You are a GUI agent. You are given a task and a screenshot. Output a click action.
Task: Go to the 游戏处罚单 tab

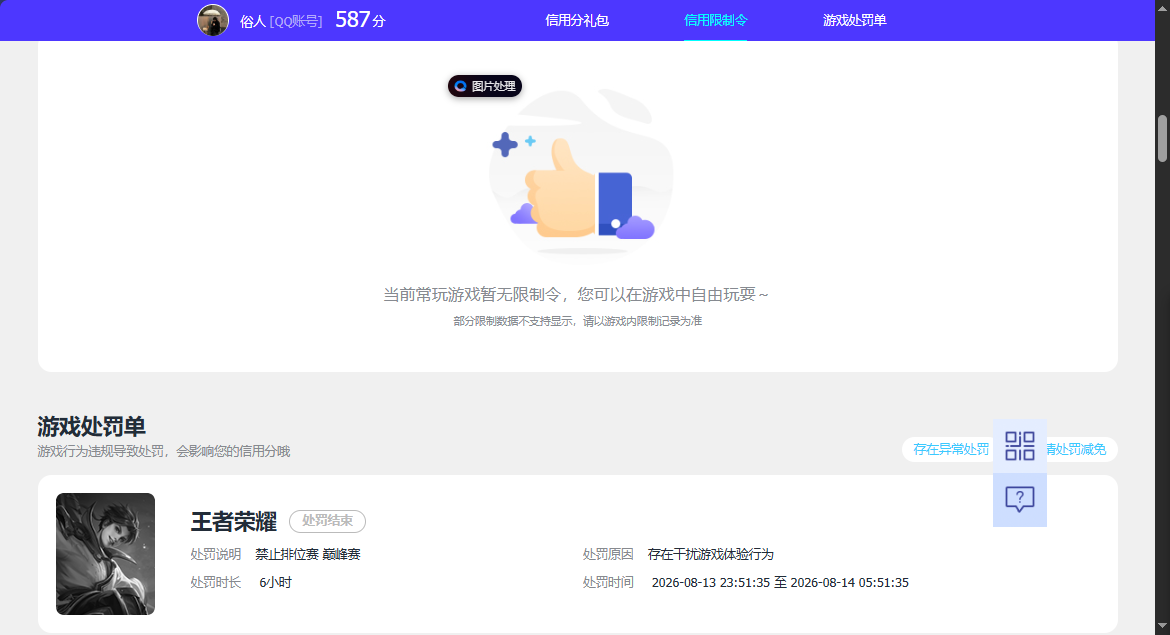(854, 20)
